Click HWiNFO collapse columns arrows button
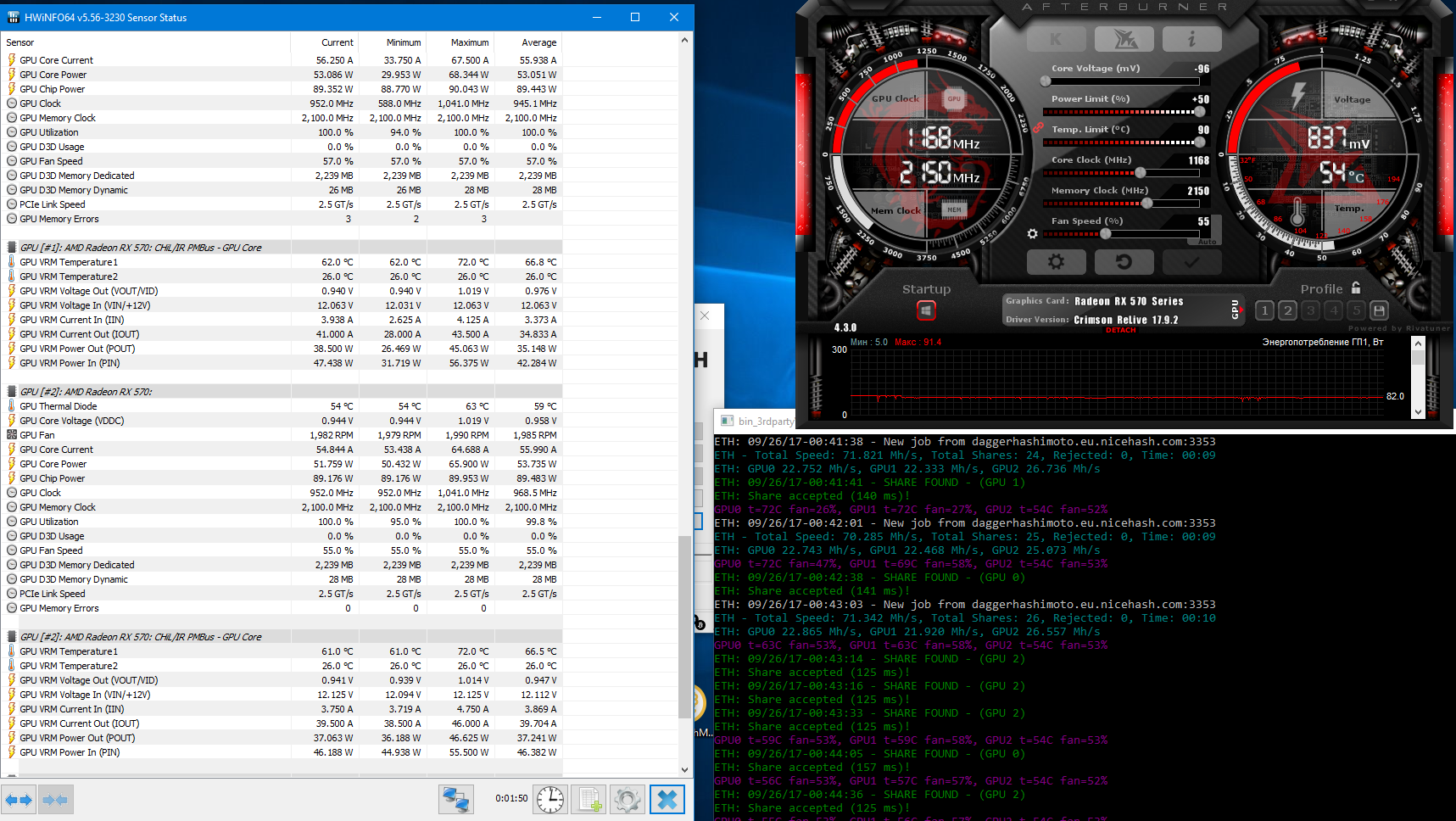Viewport: 1456px width, 821px height. 55,800
